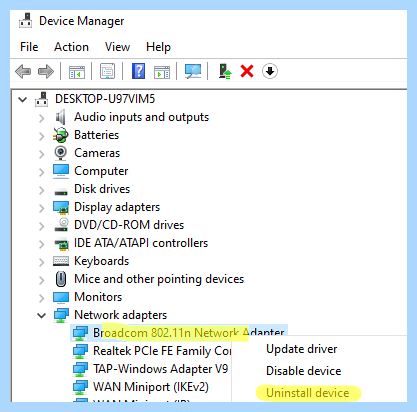Image resolution: width=417 pixels, height=412 pixels.
Task: Select the Broadcom 802.11n Network Adapter row
Action: coord(179,333)
